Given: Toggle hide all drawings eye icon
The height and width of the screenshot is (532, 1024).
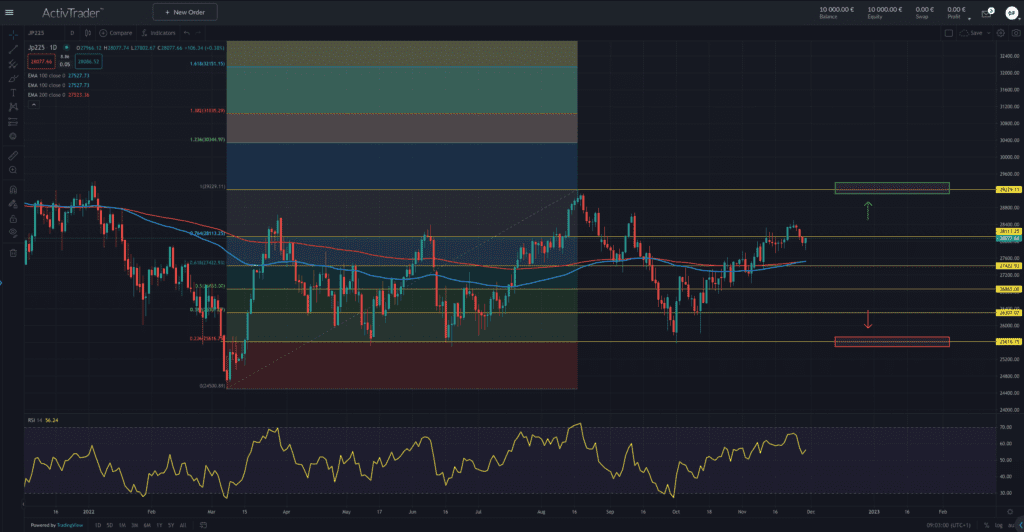Looking at the screenshot, I should pyautogui.click(x=13, y=232).
